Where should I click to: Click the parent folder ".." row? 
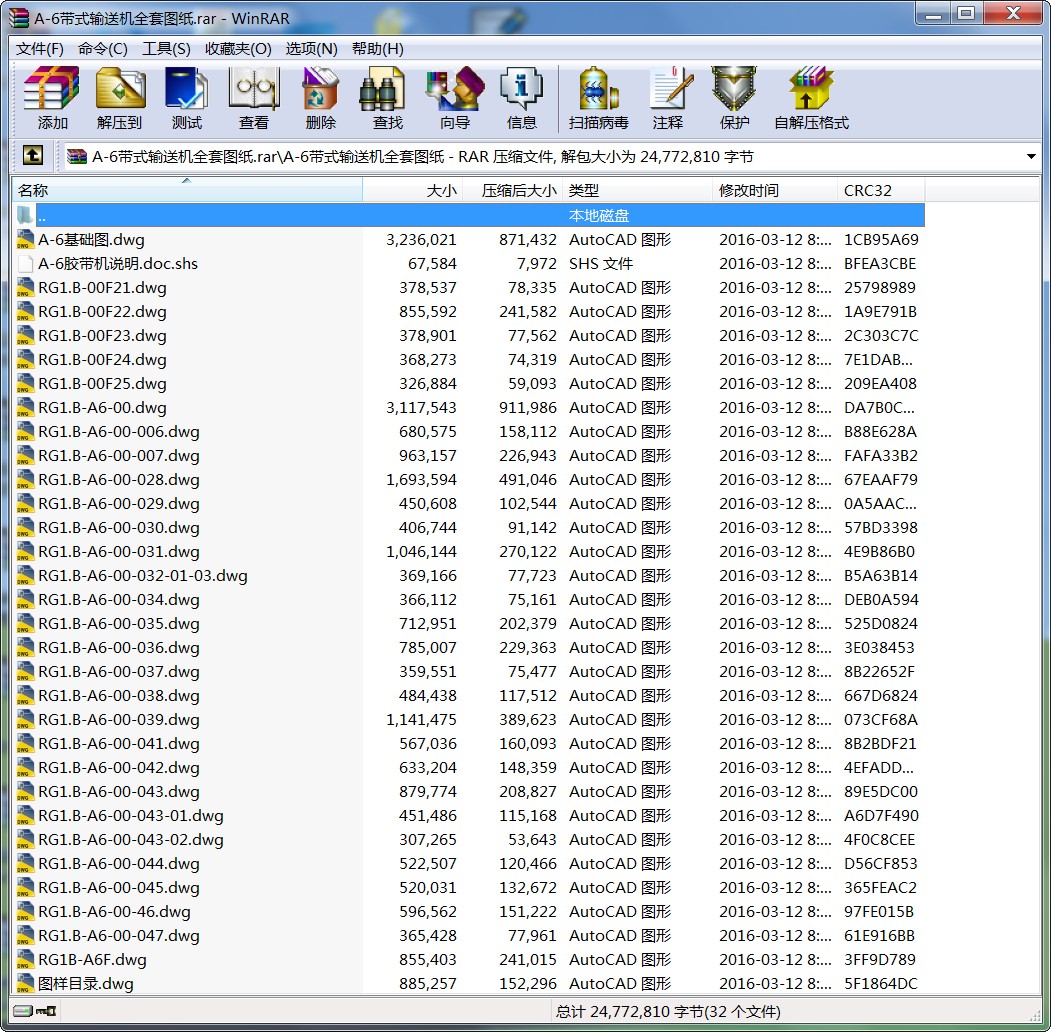coord(42,216)
